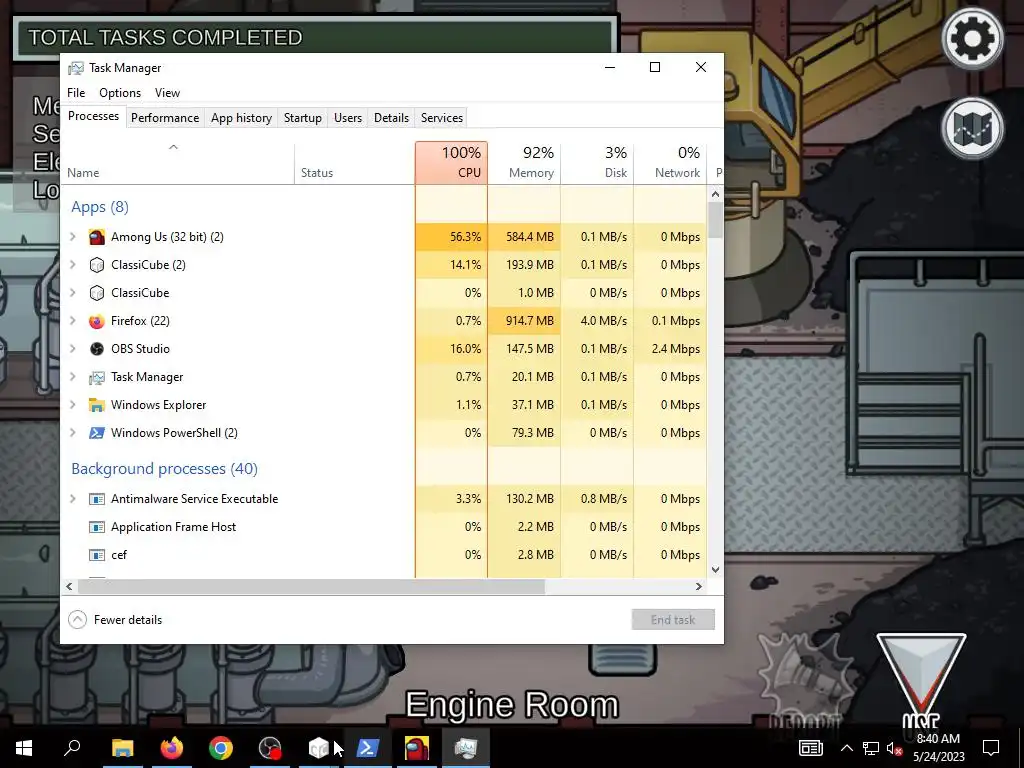Sort processes by Memory column
Image resolution: width=1024 pixels, height=768 pixels.
click(524, 163)
